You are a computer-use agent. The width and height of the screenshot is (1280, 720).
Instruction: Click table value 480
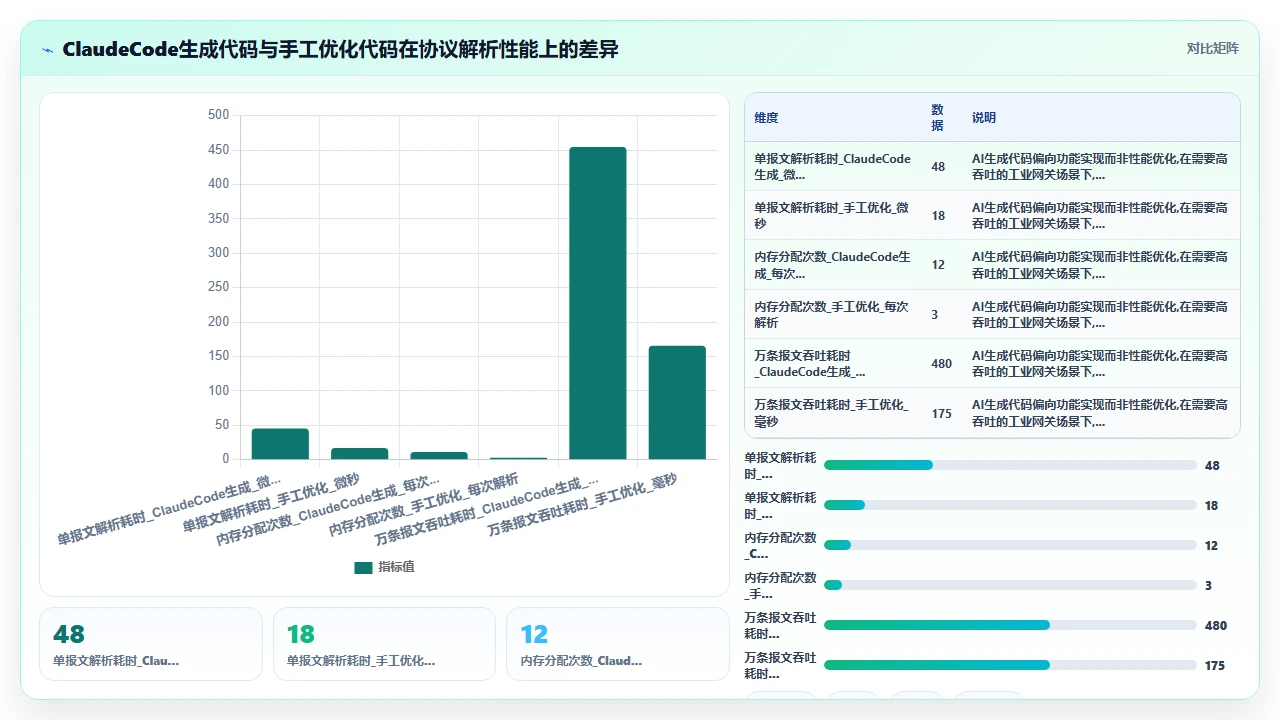[941, 364]
